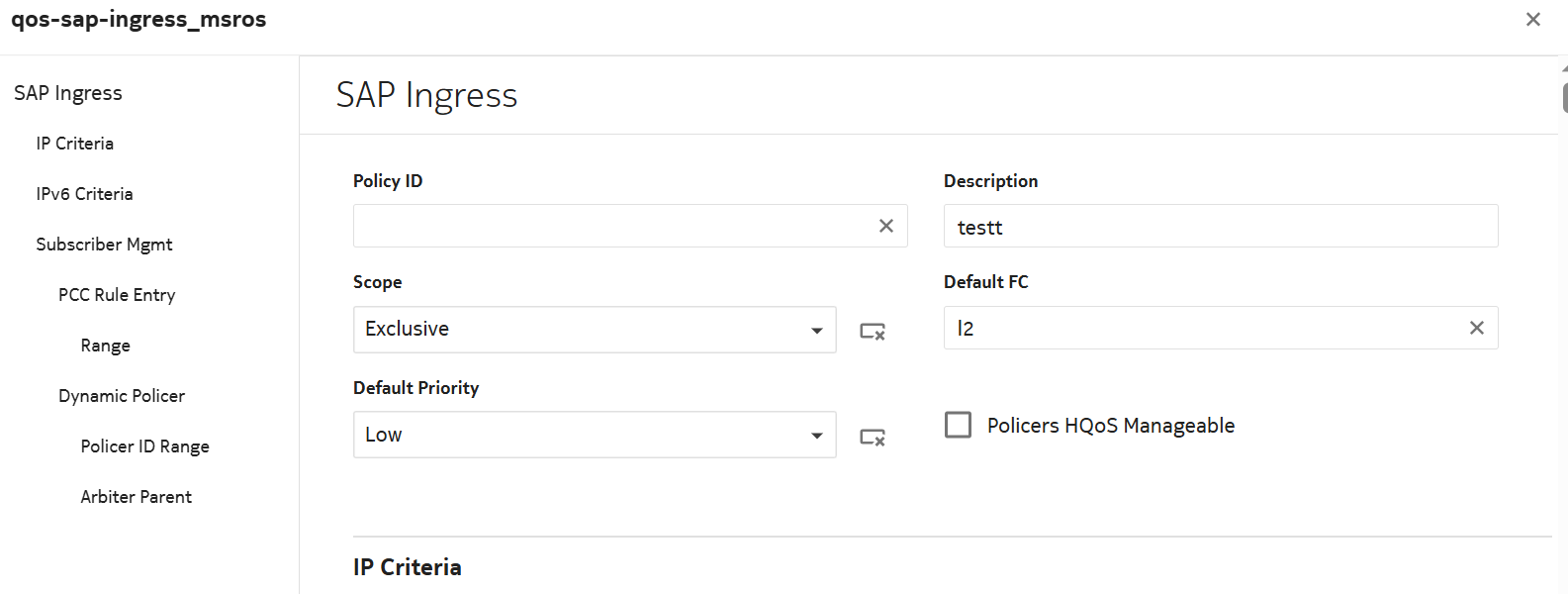Enable Policers HQoS Manageable checkbox

[958, 425]
